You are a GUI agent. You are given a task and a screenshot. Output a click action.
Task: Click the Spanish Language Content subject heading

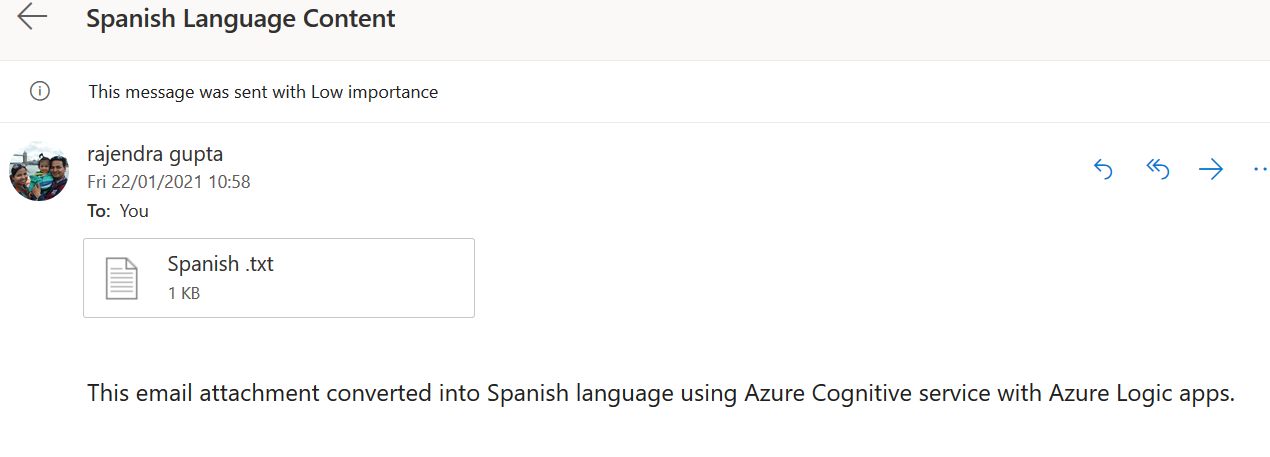pyautogui.click(x=240, y=18)
